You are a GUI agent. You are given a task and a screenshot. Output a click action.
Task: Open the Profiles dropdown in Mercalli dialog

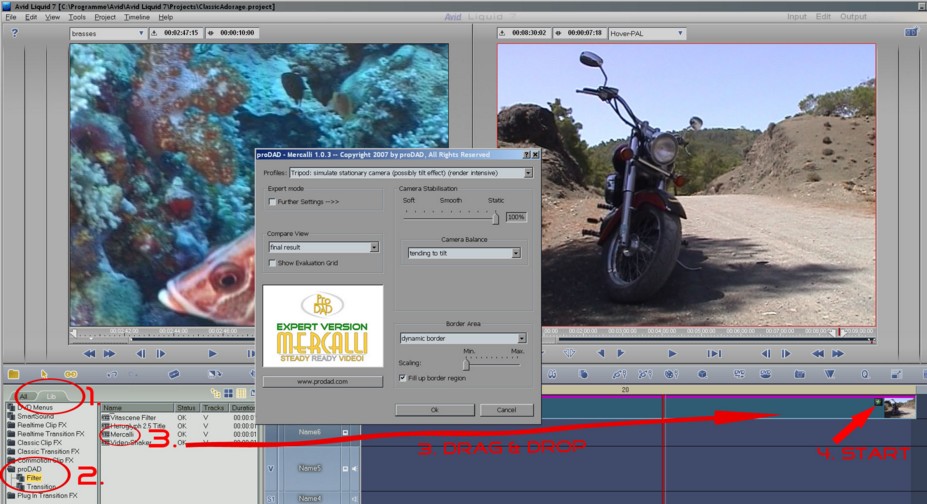[410, 173]
